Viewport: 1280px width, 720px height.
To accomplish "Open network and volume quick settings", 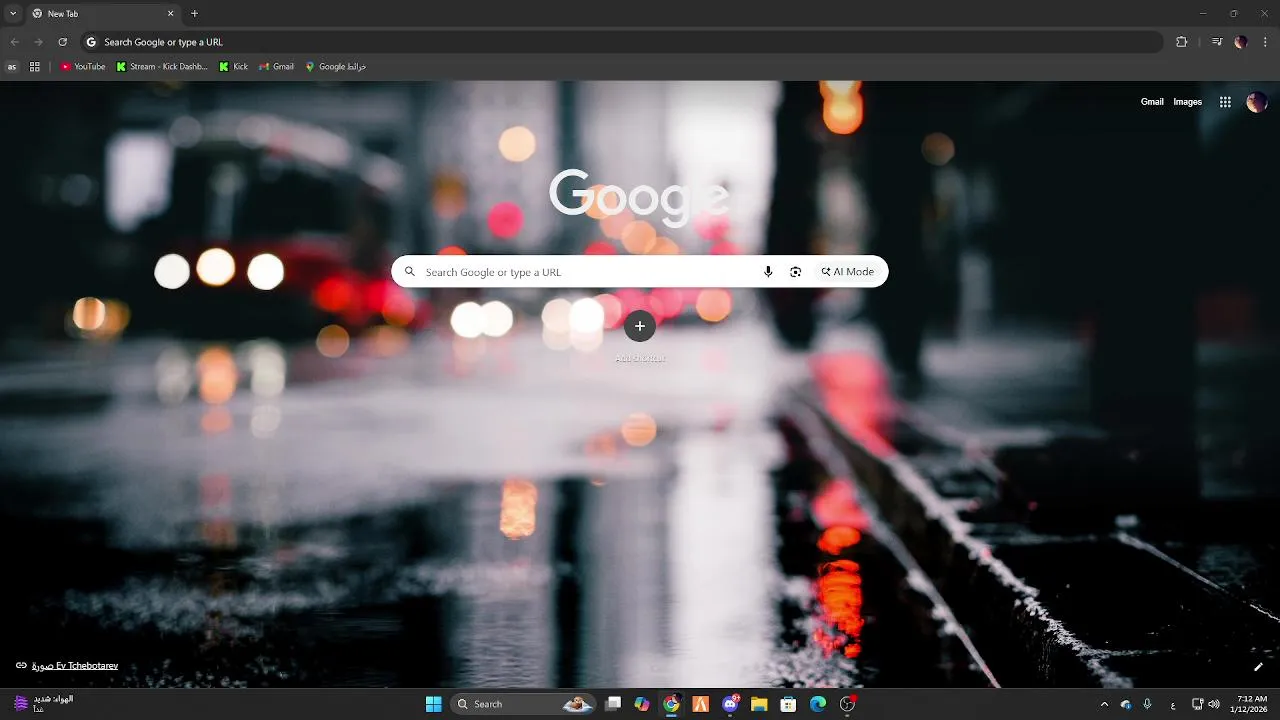I will click(x=1206, y=704).
